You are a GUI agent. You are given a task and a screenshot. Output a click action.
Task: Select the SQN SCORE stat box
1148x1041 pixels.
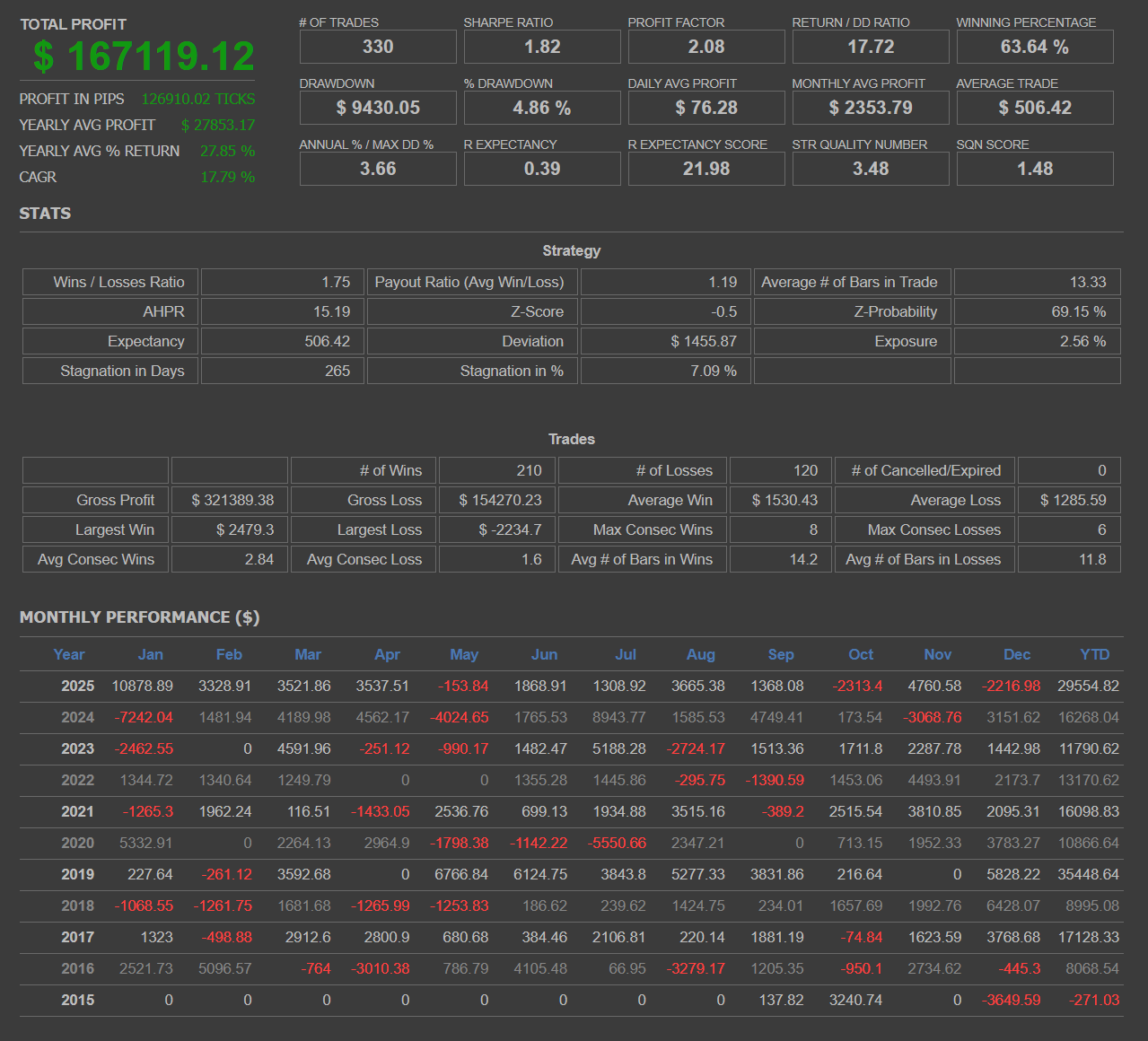[x=1034, y=168]
